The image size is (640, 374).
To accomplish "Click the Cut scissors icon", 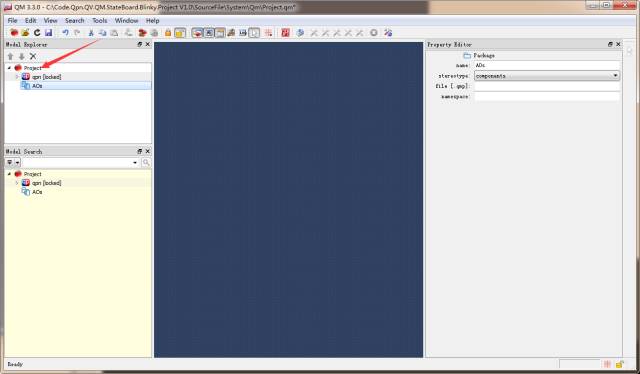I will [91, 33].
